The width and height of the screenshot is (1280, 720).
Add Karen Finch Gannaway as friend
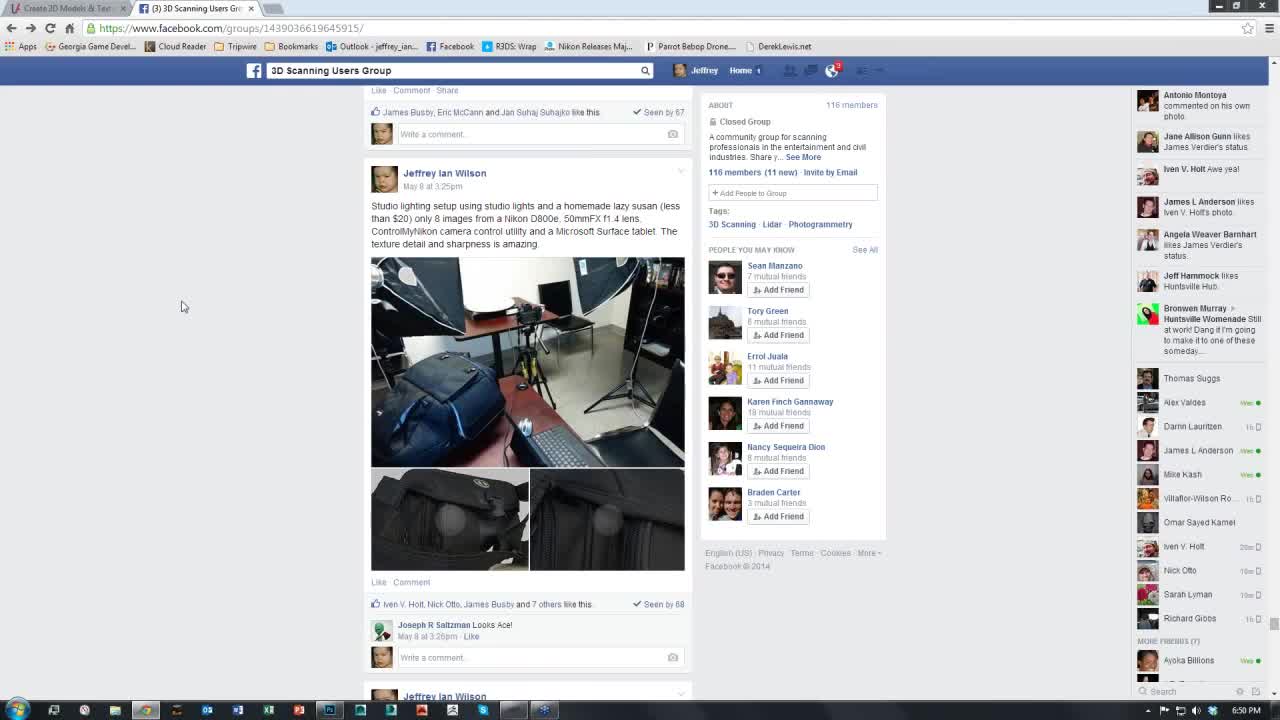tap(778, 426)
